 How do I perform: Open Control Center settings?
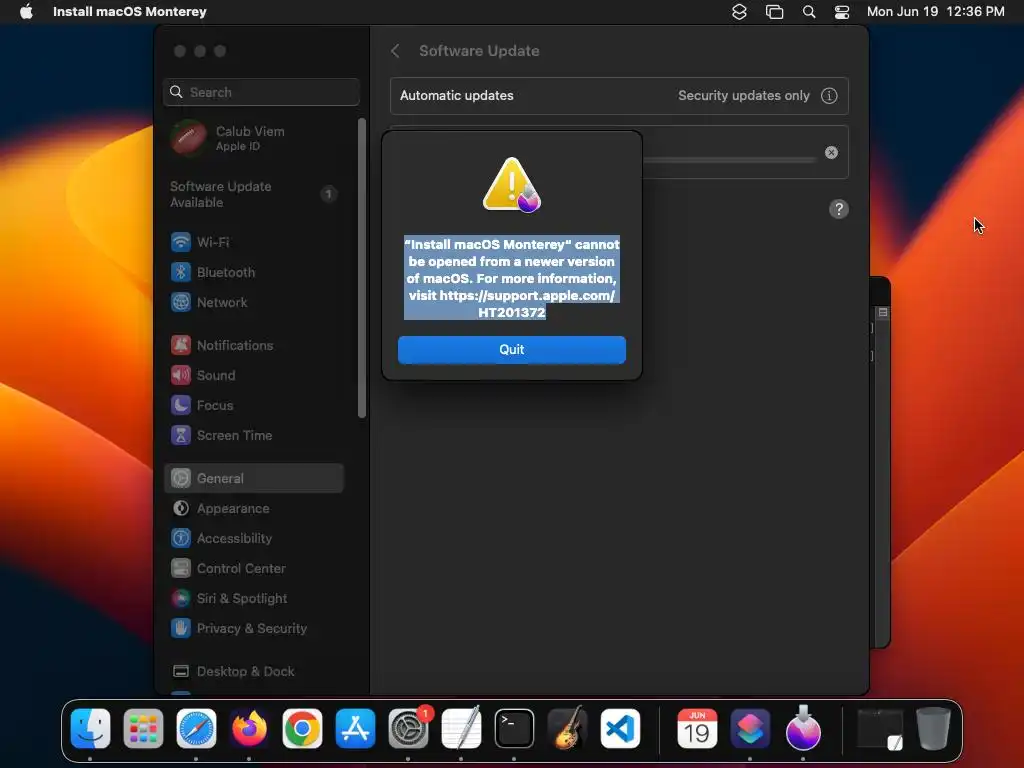click(255, 569)
